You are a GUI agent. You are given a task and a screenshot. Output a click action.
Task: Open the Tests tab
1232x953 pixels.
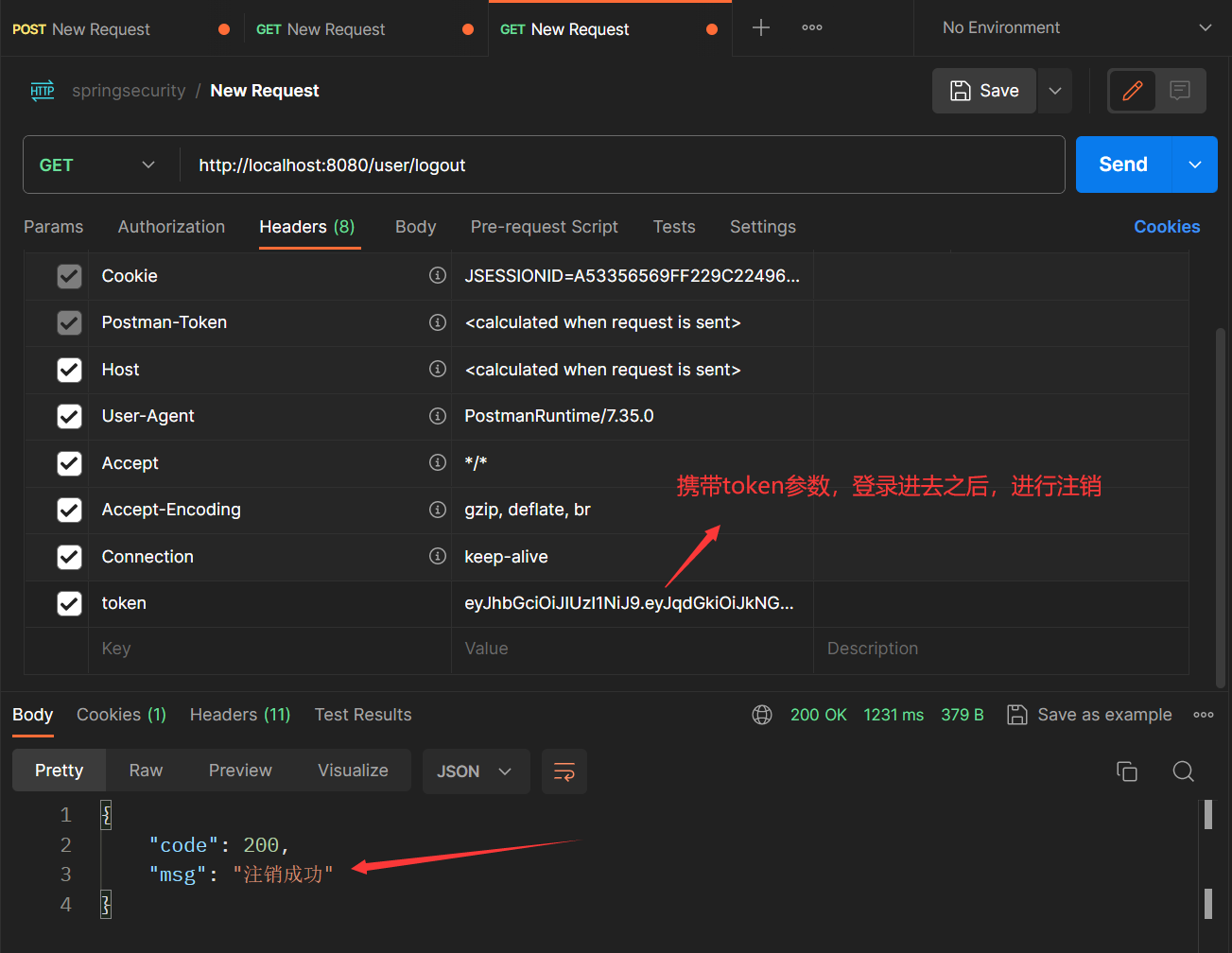point(674,227)
